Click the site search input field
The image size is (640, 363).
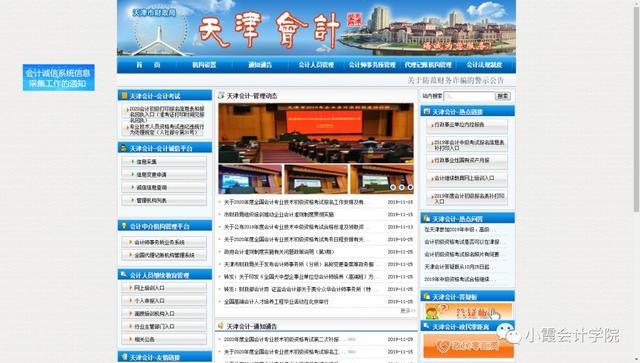point(469,96)
